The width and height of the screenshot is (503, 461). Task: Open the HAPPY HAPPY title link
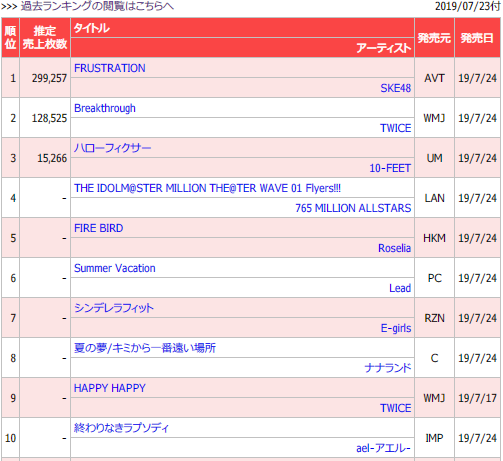(x=110, y=388)
